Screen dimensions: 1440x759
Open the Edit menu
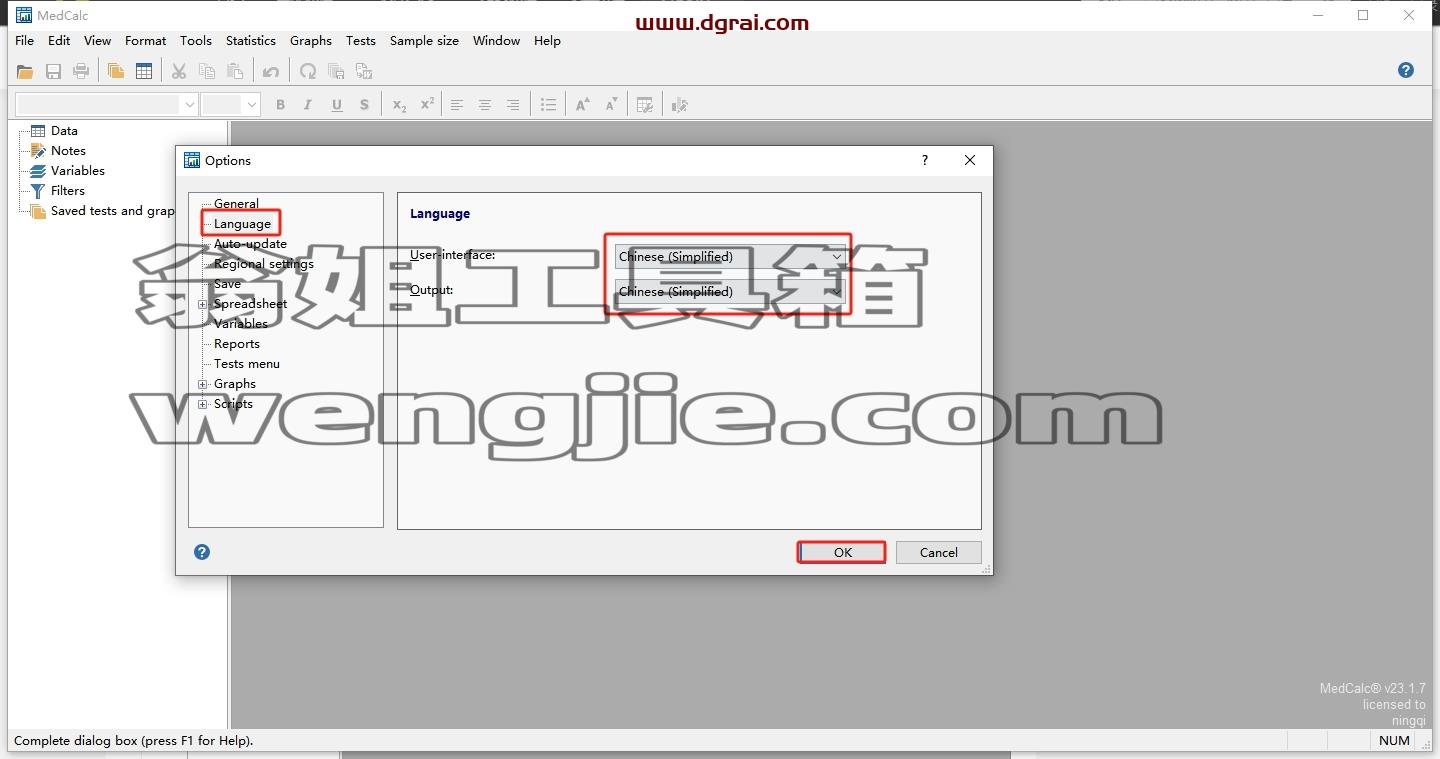(59, 41)
